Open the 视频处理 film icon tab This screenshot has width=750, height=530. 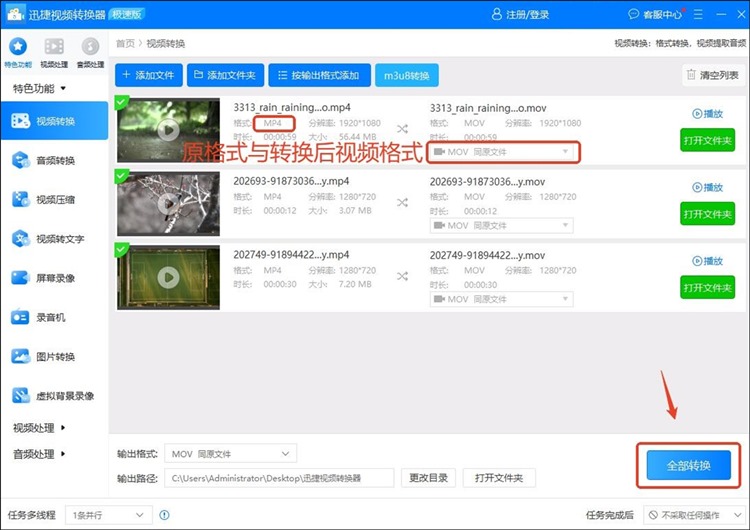click(x=54, y=53)
